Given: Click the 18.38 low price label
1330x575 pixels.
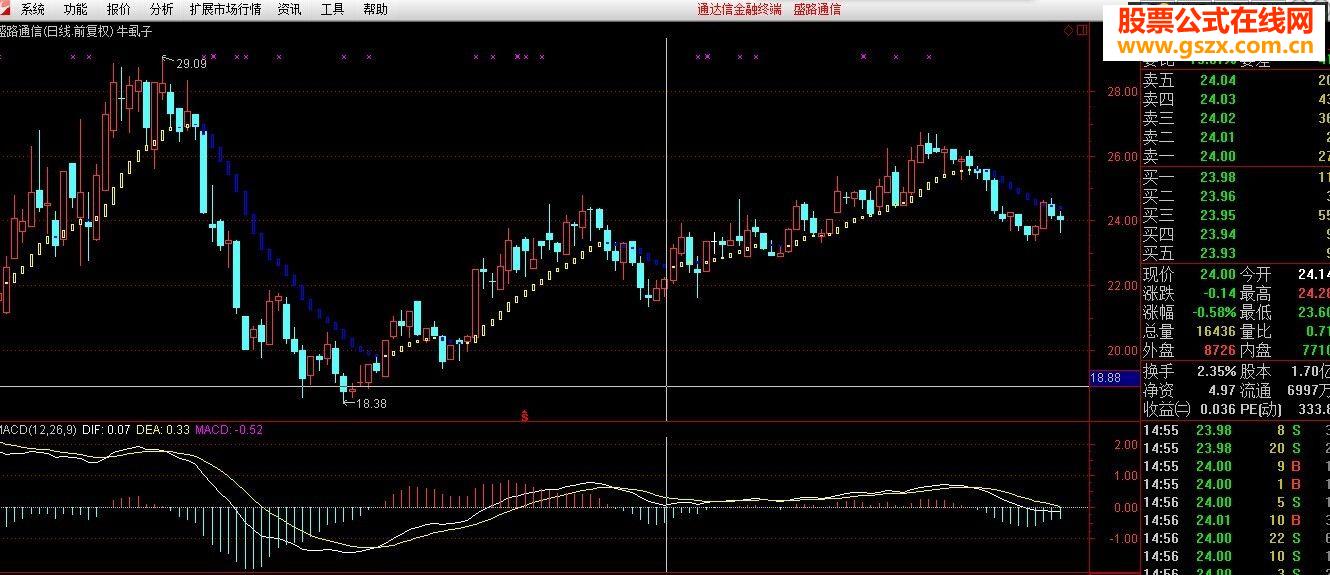Looking at the screenshot, I should 371,403.
